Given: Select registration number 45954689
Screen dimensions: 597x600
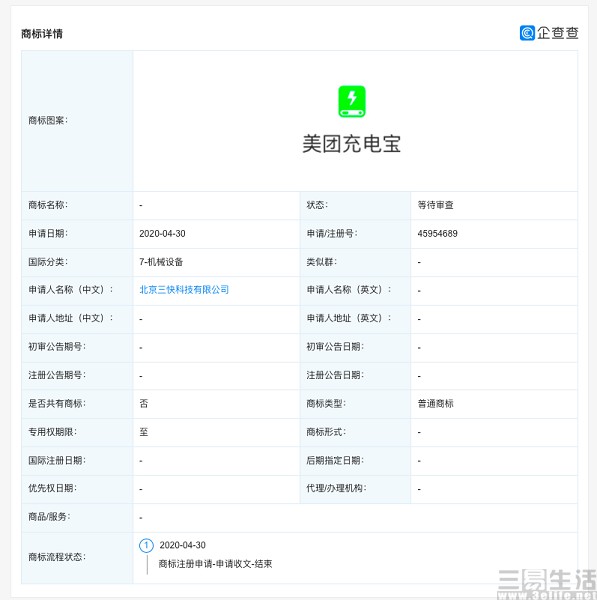Looking at the screenshot, I should click(437, 233).
